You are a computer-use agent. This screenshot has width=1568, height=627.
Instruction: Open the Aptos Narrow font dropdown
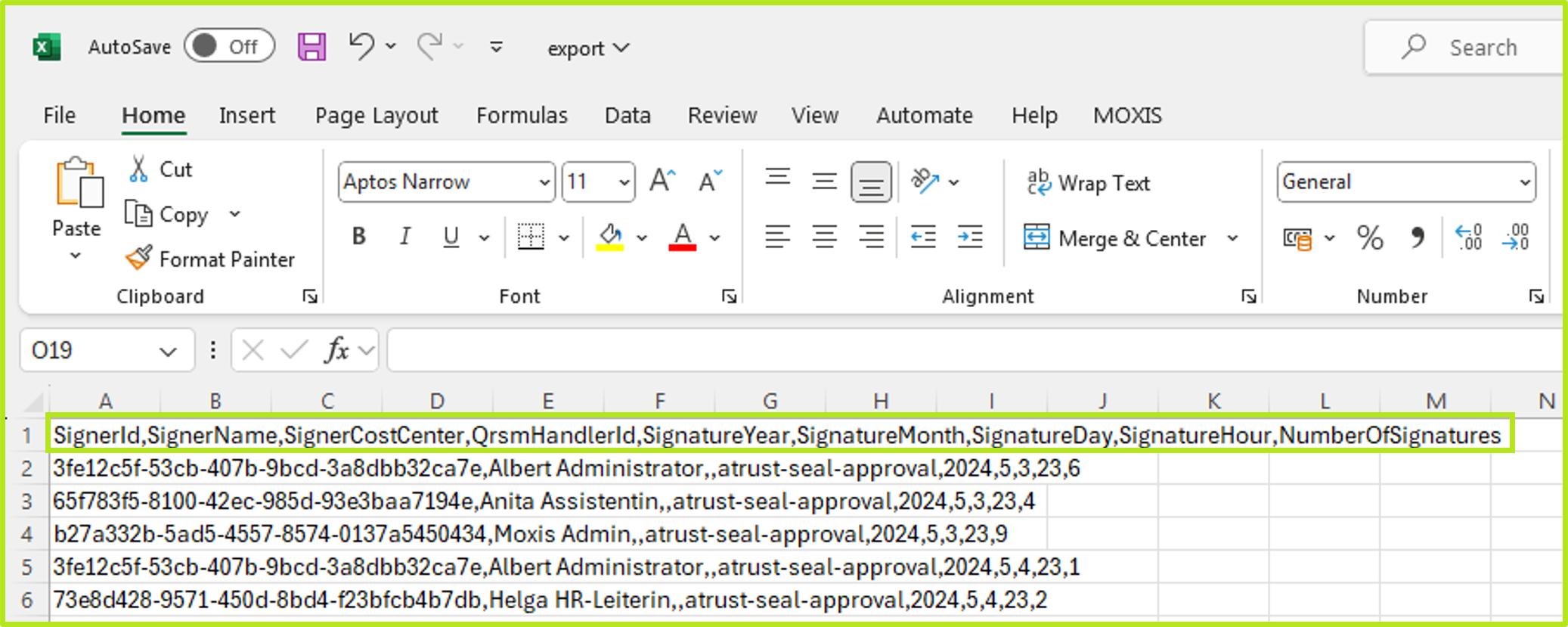544,182
